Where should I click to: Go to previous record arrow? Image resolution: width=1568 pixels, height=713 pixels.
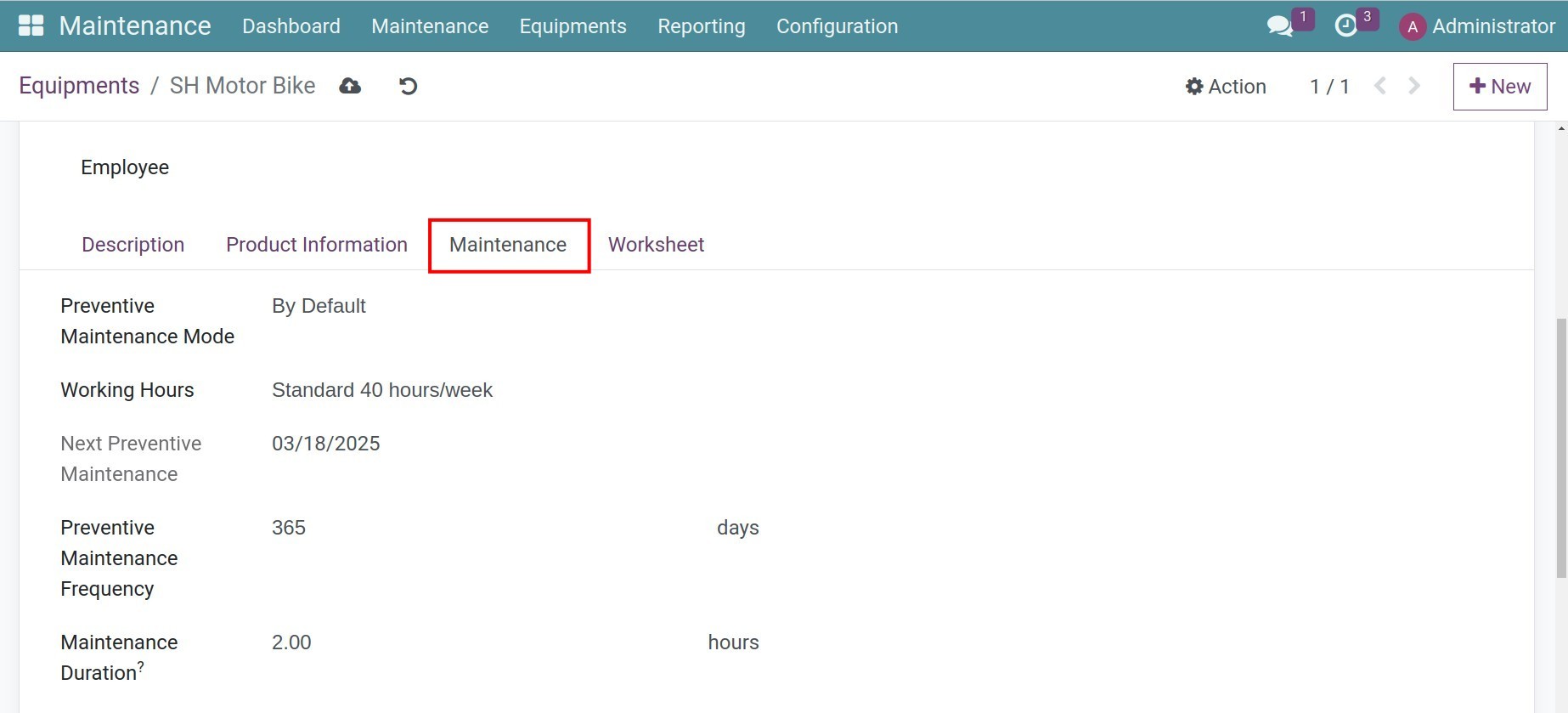1380,86
